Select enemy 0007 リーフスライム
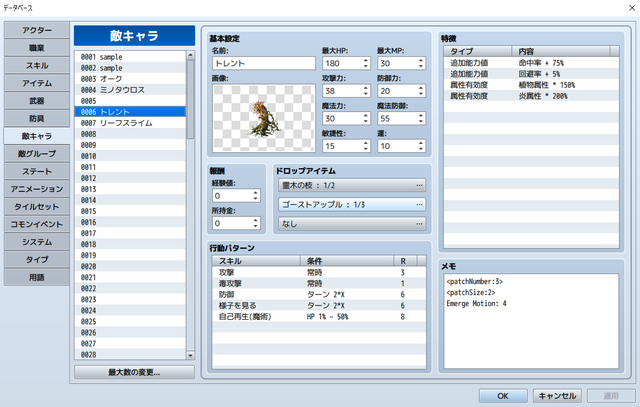This screenshot has width=640, height=407. click(x=130, y=123)
